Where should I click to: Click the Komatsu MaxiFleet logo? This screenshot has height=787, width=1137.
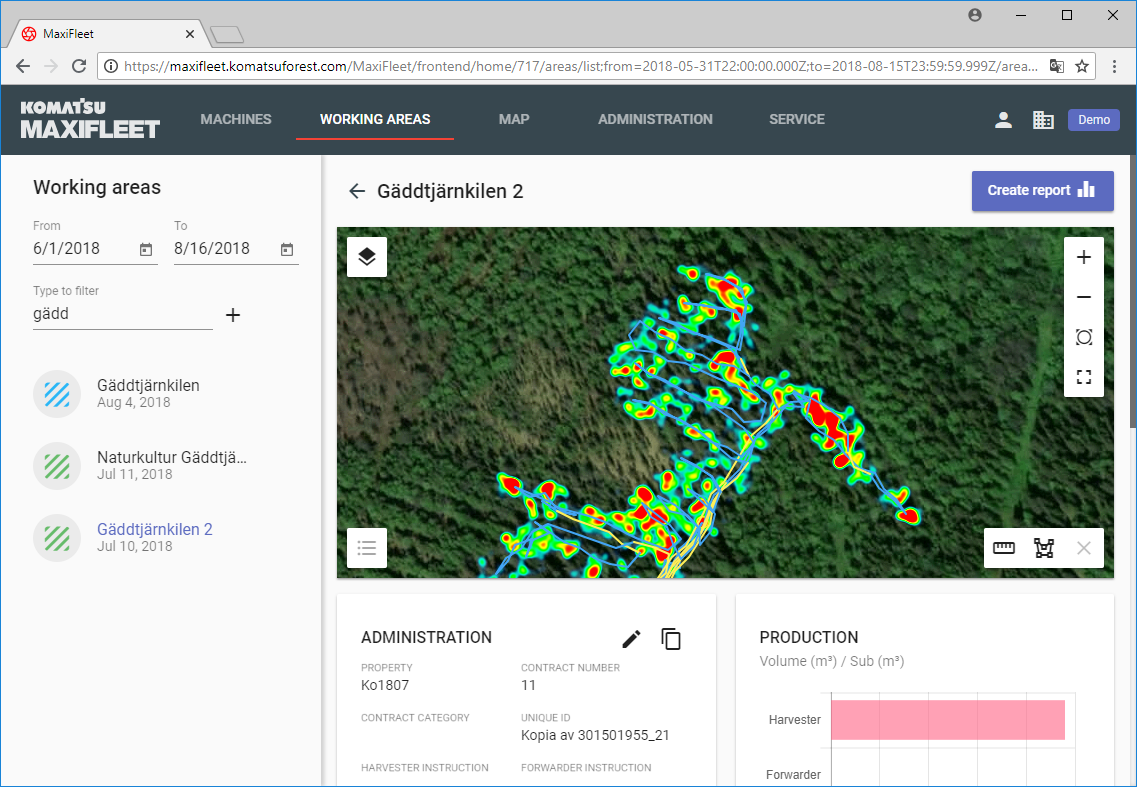pyautogui.click(x=90, y=119)
